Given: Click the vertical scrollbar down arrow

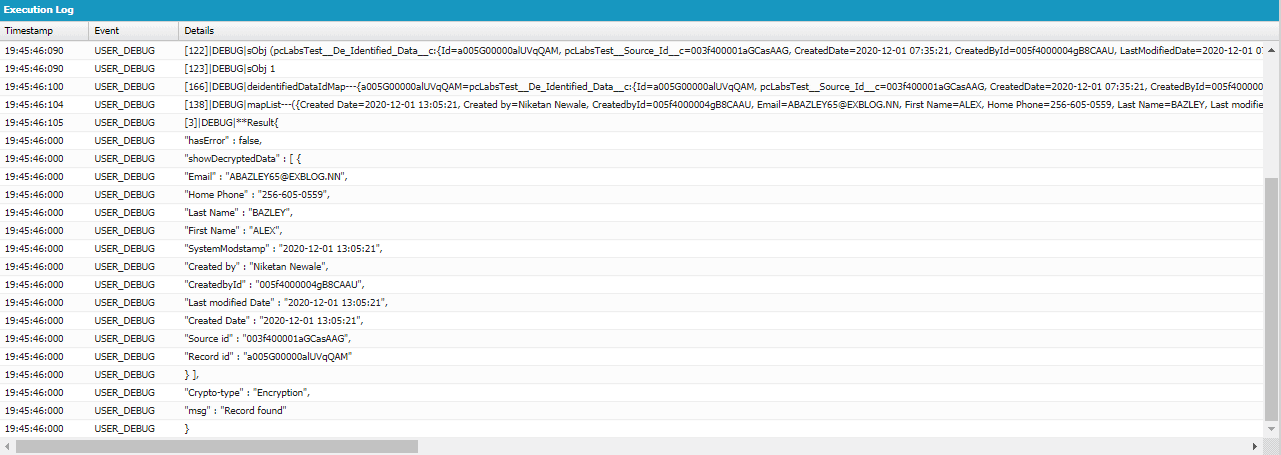Looking at the screenshot, I should [x=1272, y=429].
